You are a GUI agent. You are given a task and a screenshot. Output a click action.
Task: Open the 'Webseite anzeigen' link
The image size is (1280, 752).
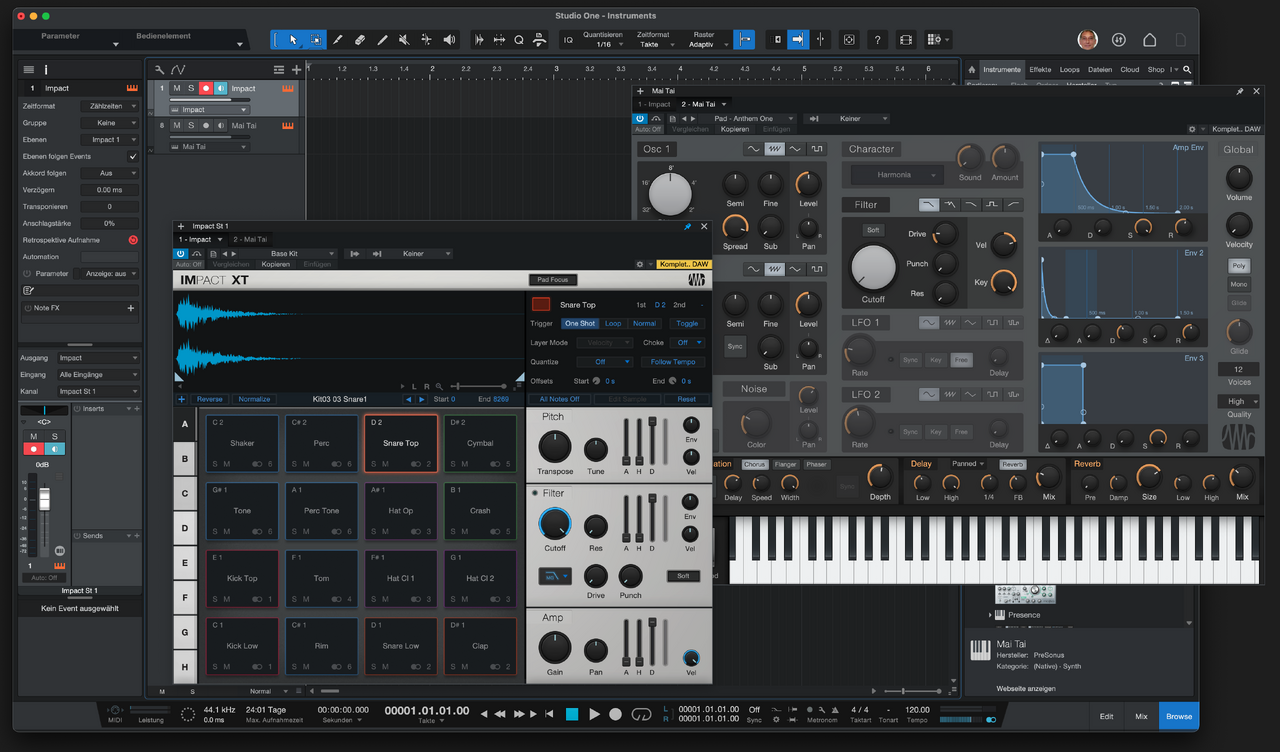[1026, 689]
